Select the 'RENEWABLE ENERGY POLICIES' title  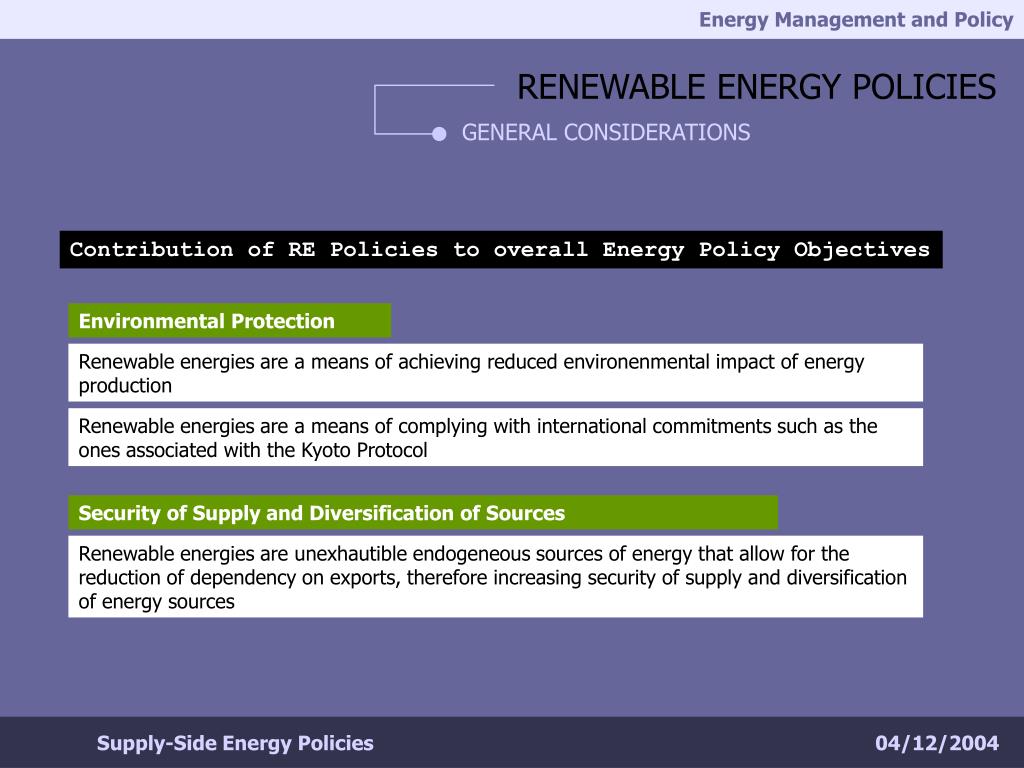click(x=756, y=88)
